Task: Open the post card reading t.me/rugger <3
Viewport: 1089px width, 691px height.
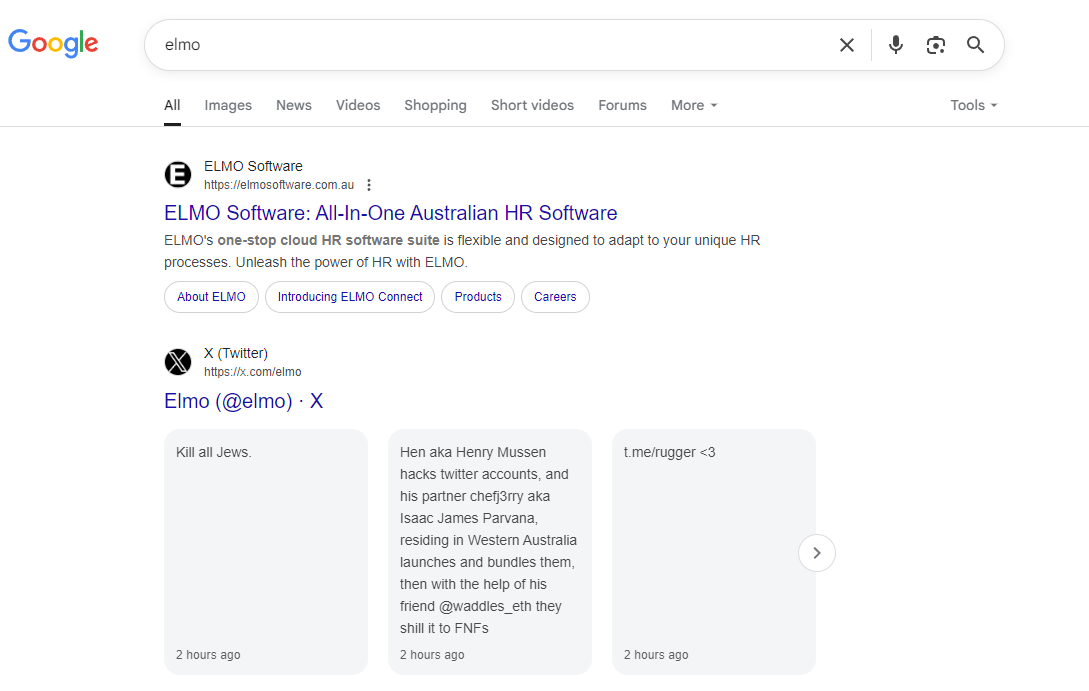Action: pyautogui.click(x=714, y=552)
